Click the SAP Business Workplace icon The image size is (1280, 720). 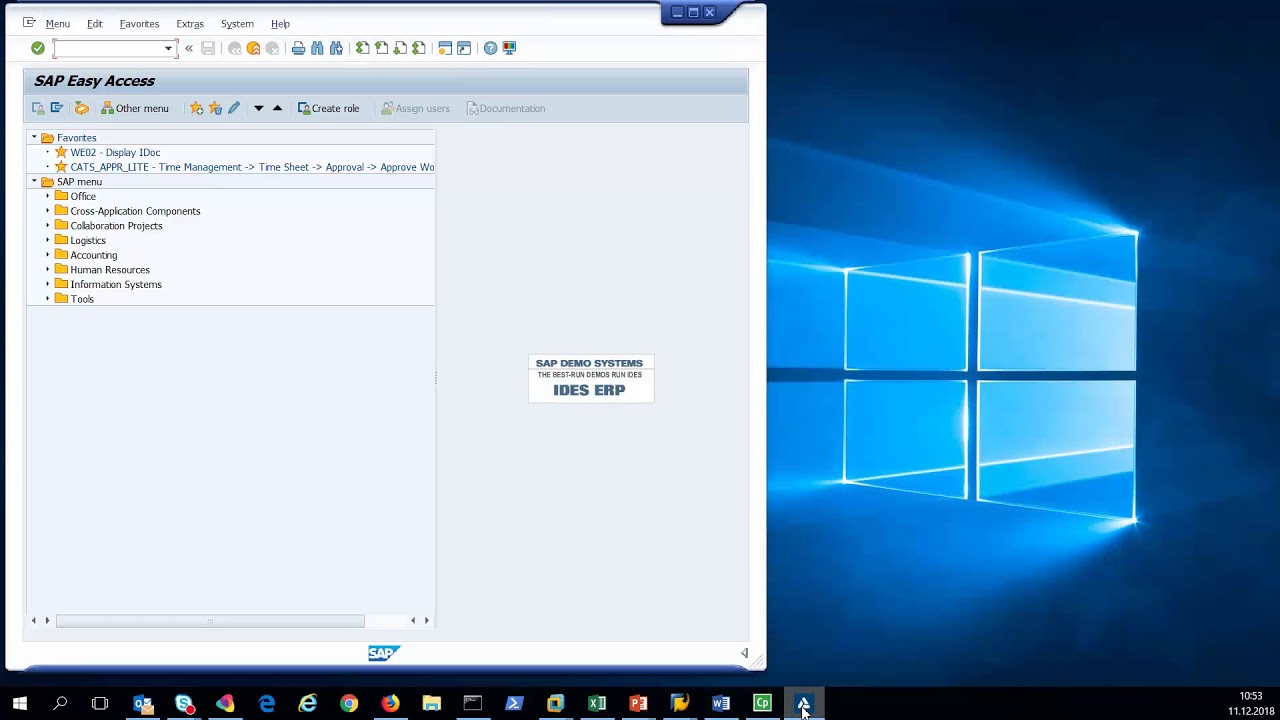81,108
